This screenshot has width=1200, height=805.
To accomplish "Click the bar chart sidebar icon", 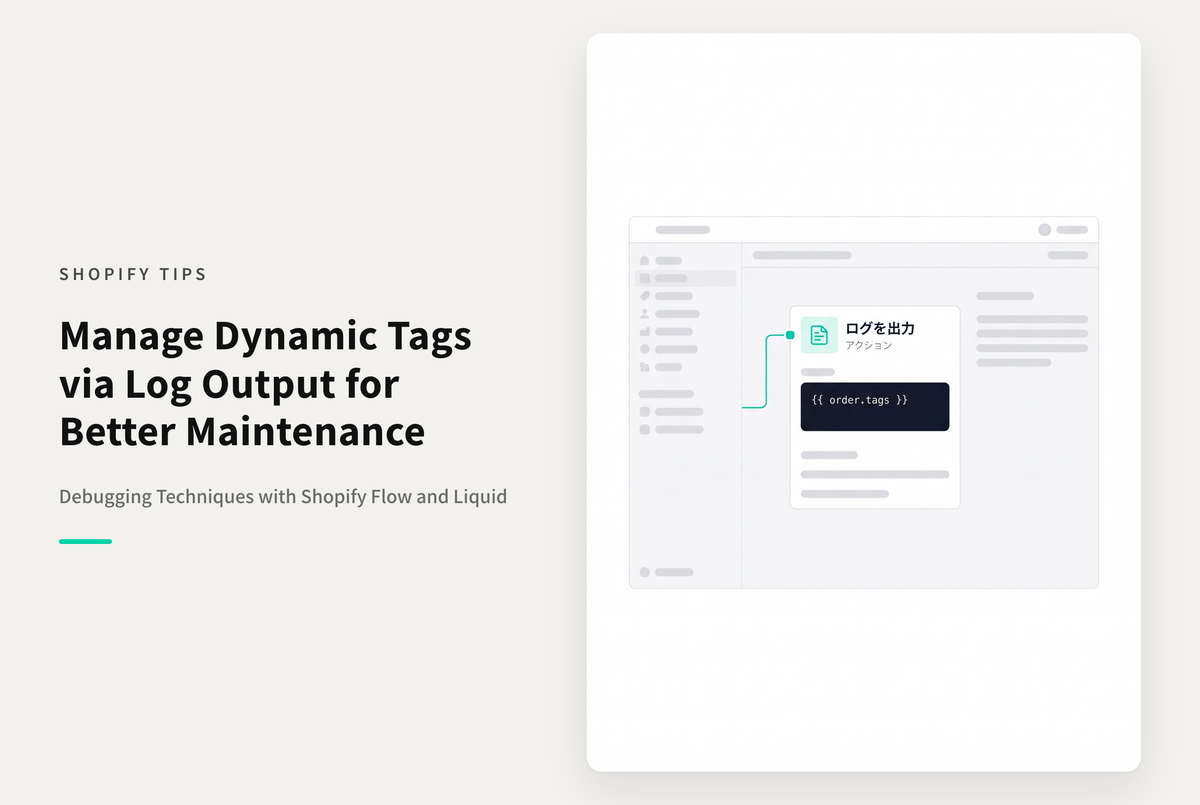I will click(644, 331).
